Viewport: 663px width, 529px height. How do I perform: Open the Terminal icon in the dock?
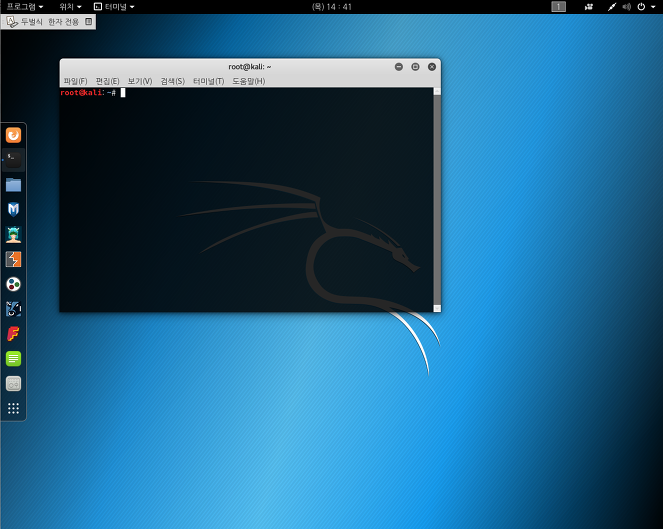(14, 160)
